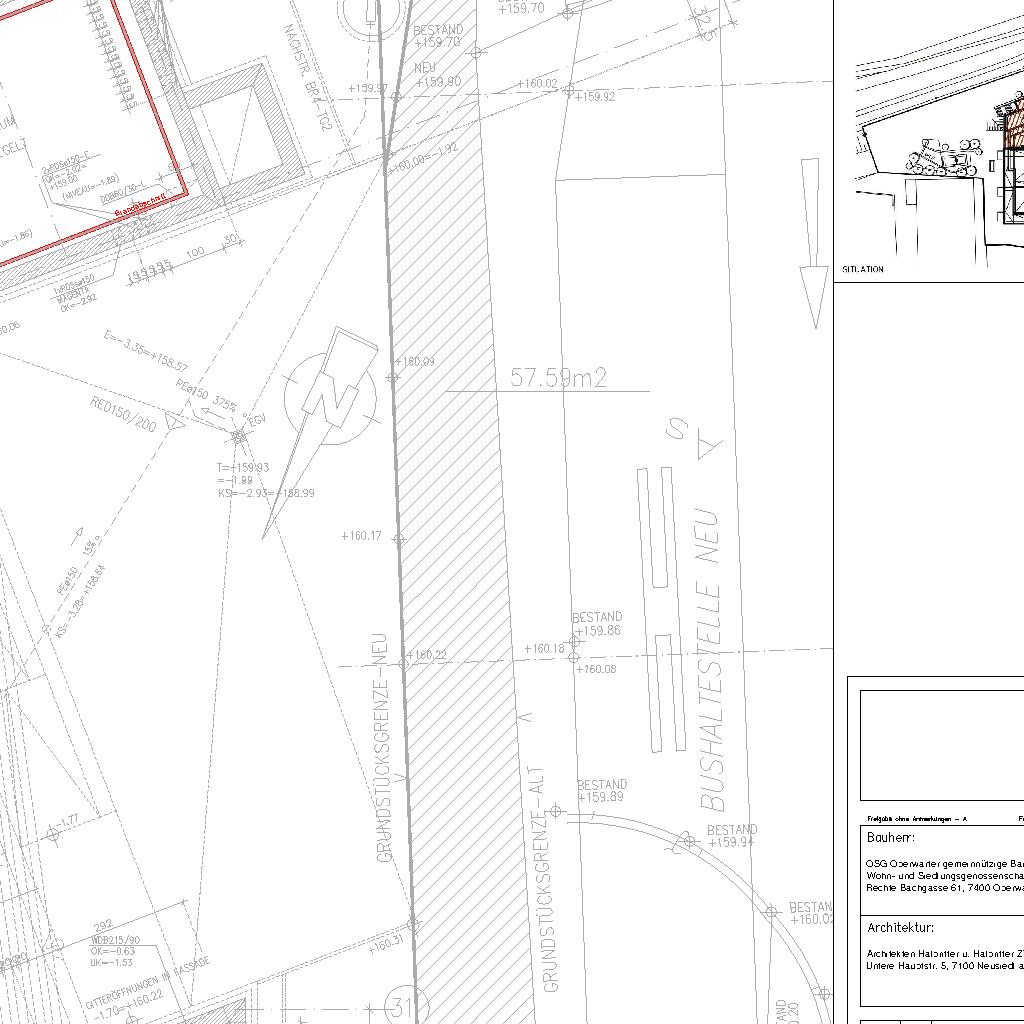
Task: Select the Architekten Halbritter u. Halbritter line
Action: [944, 953]
